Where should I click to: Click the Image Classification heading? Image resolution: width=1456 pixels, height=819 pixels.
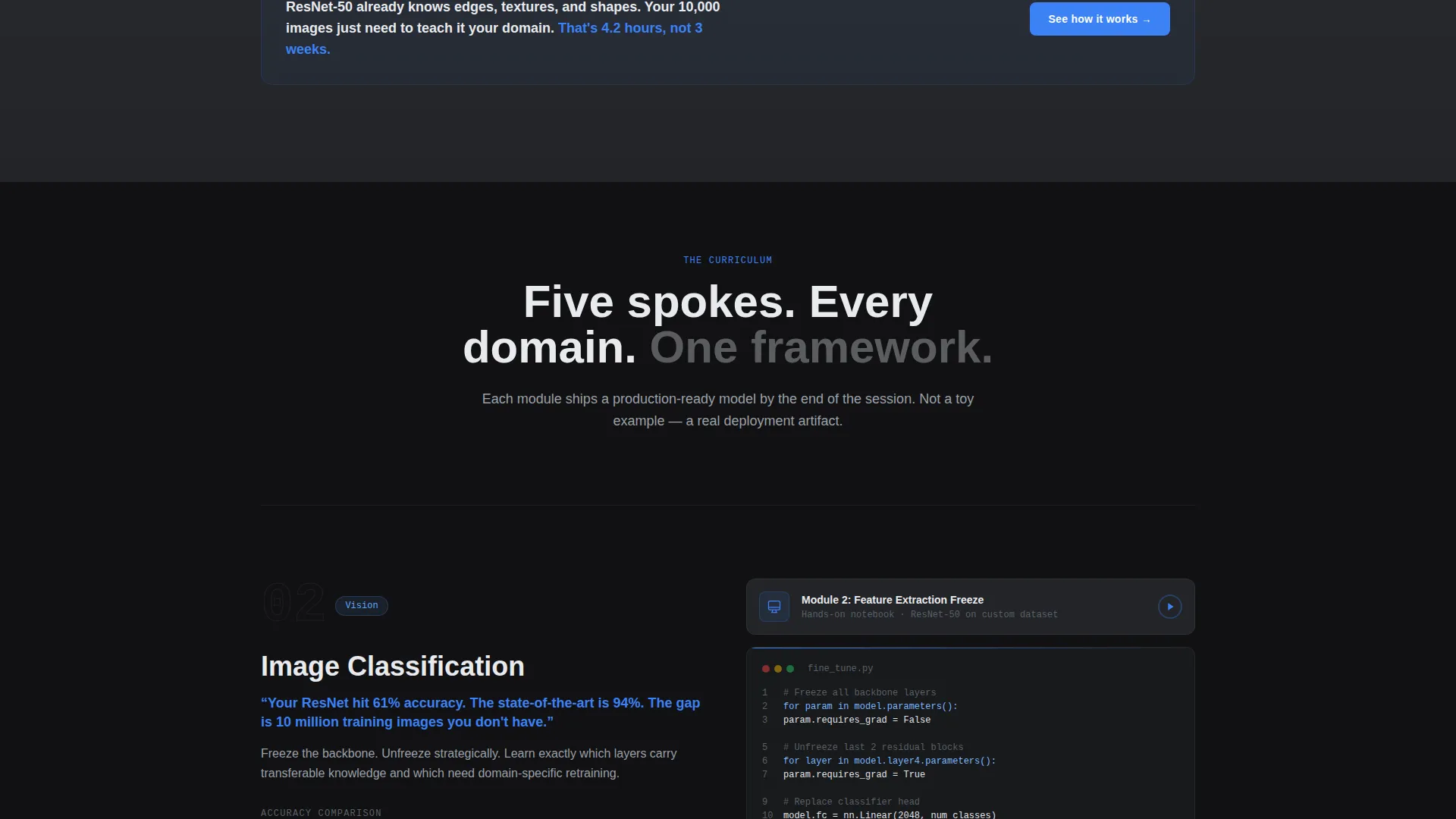[393, 666]
